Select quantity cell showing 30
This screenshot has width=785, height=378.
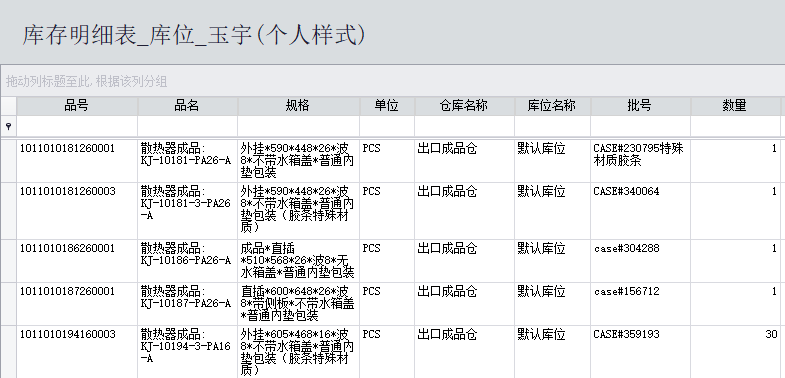735,352
